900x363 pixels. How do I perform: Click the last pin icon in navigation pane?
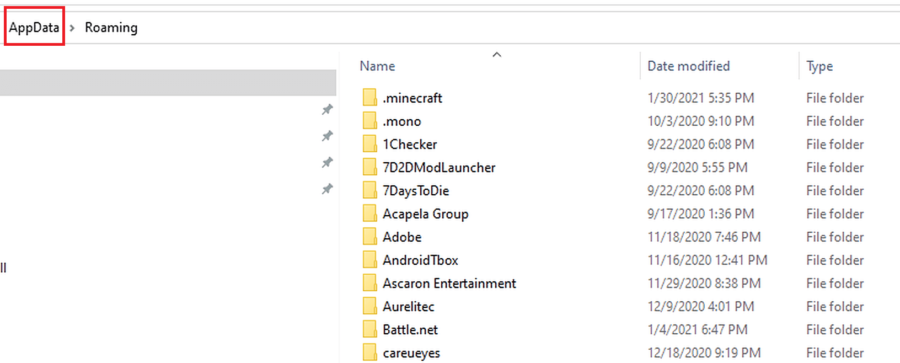tap(327, 188)
